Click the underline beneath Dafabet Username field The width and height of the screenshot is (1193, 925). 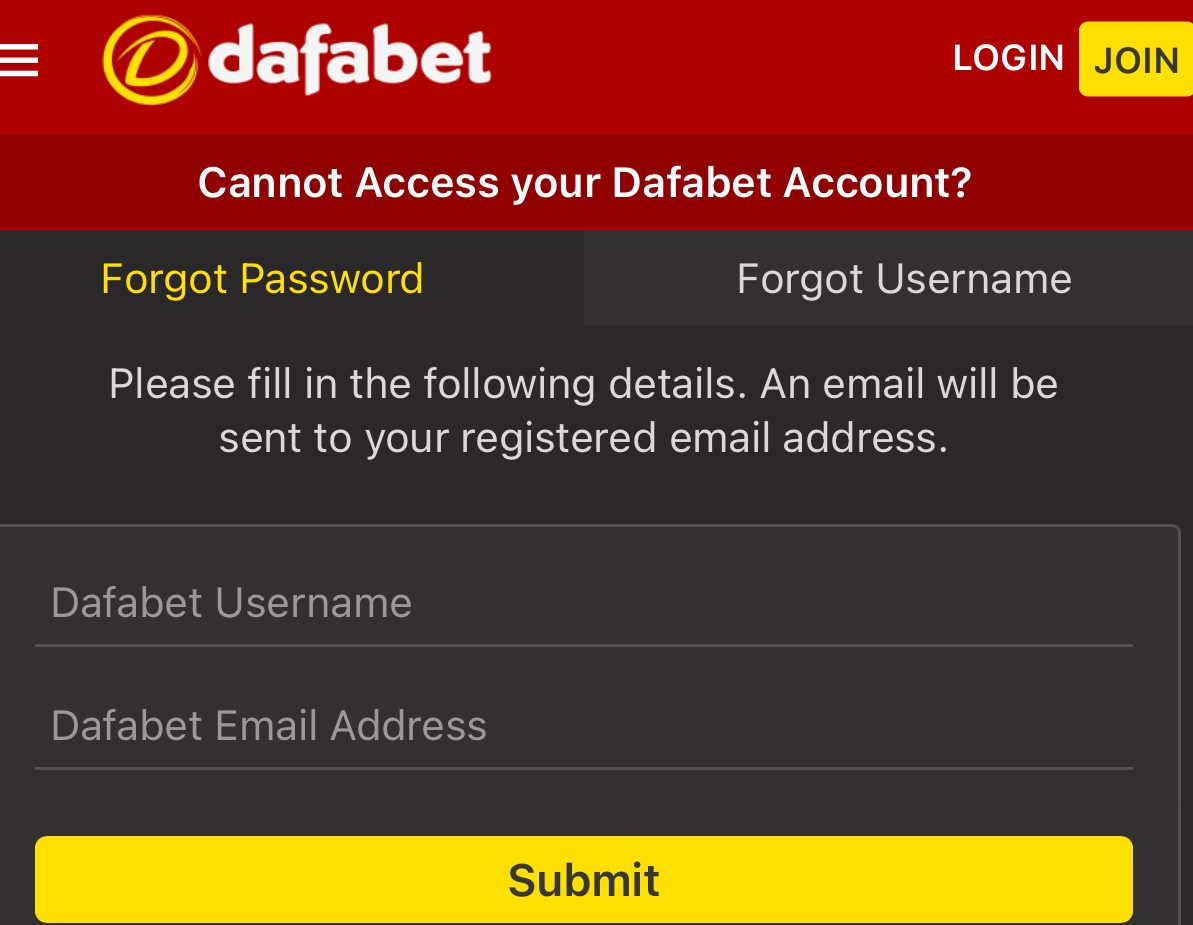[x=584, y=646]
